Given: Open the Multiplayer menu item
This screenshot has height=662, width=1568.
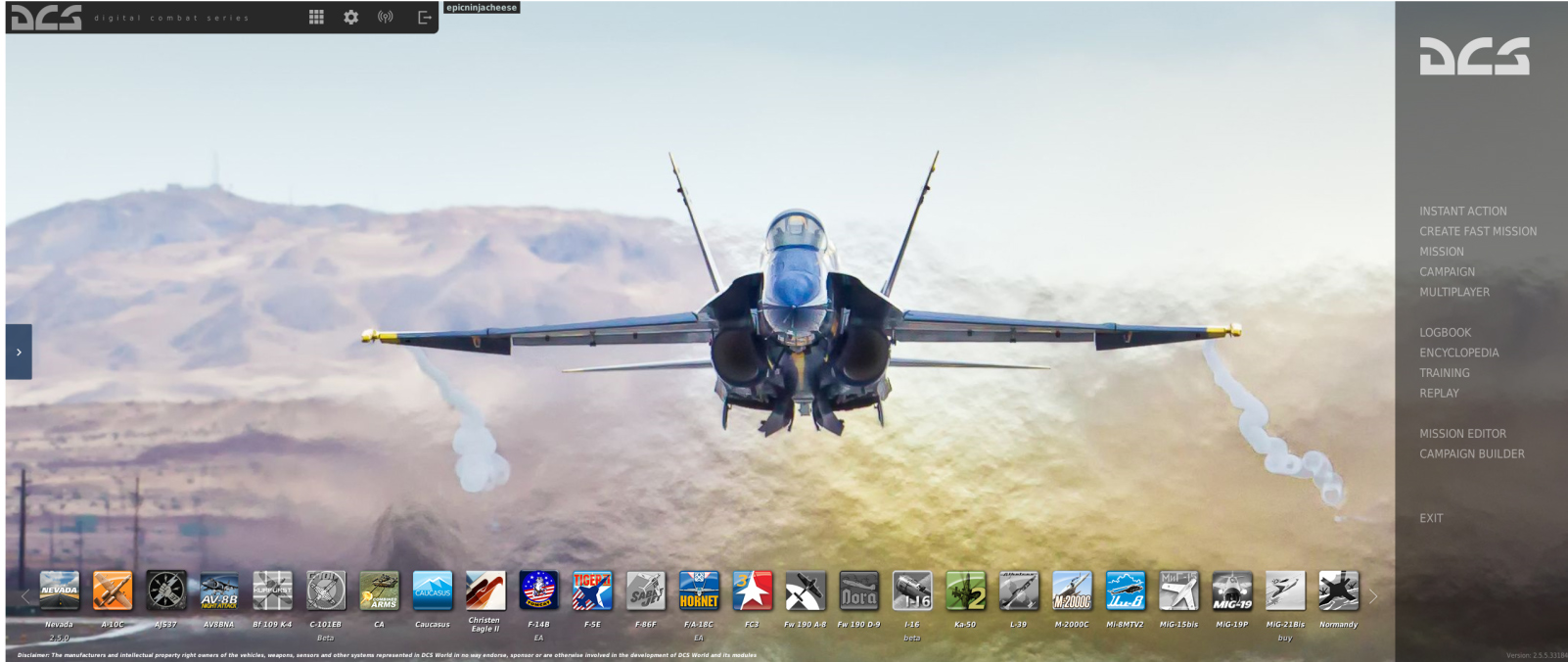Looking at the screenshot, I should 1454,292.
